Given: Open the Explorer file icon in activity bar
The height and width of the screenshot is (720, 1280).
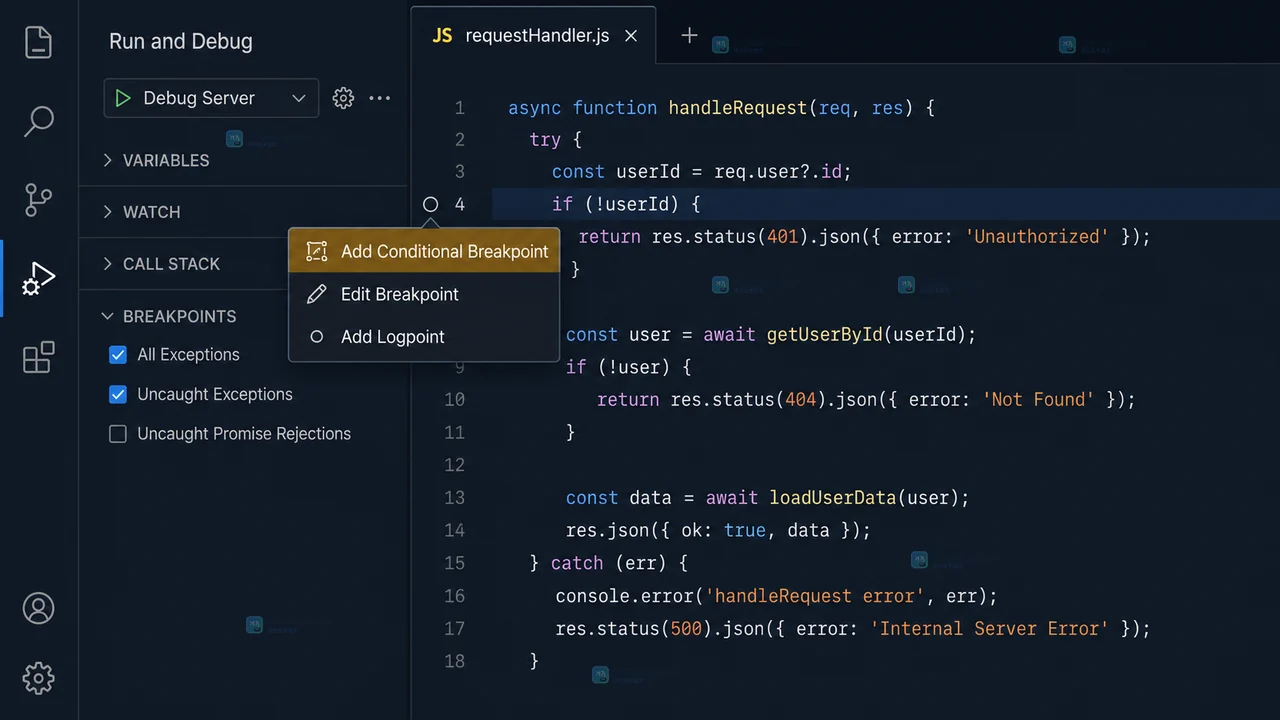Looking at the screenshot, I should (x=38, y=42).
